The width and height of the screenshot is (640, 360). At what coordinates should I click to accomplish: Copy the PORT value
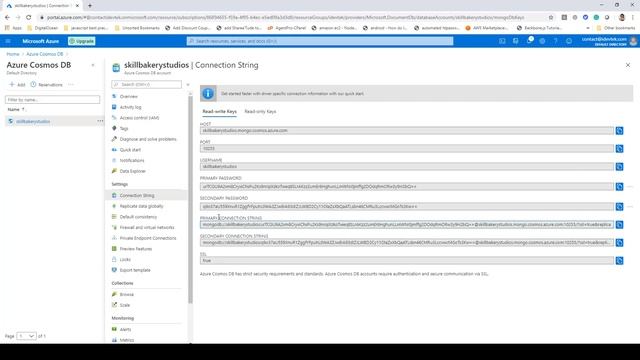pyautogui.click(x=619, y=149)
